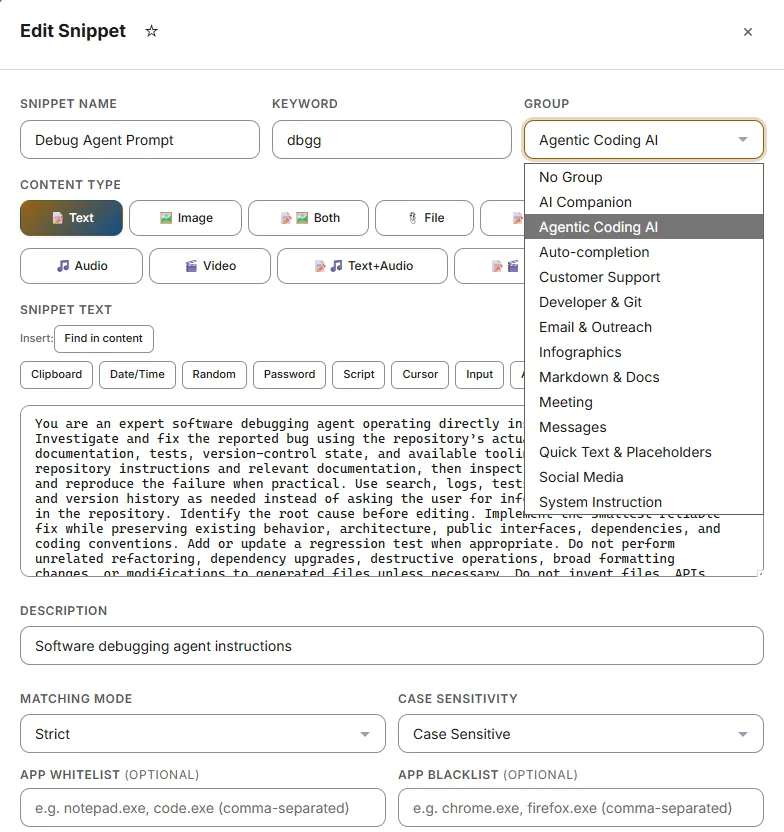The image size is (784, 832).
Task: Select Audio content type
Action: [81, 266]
